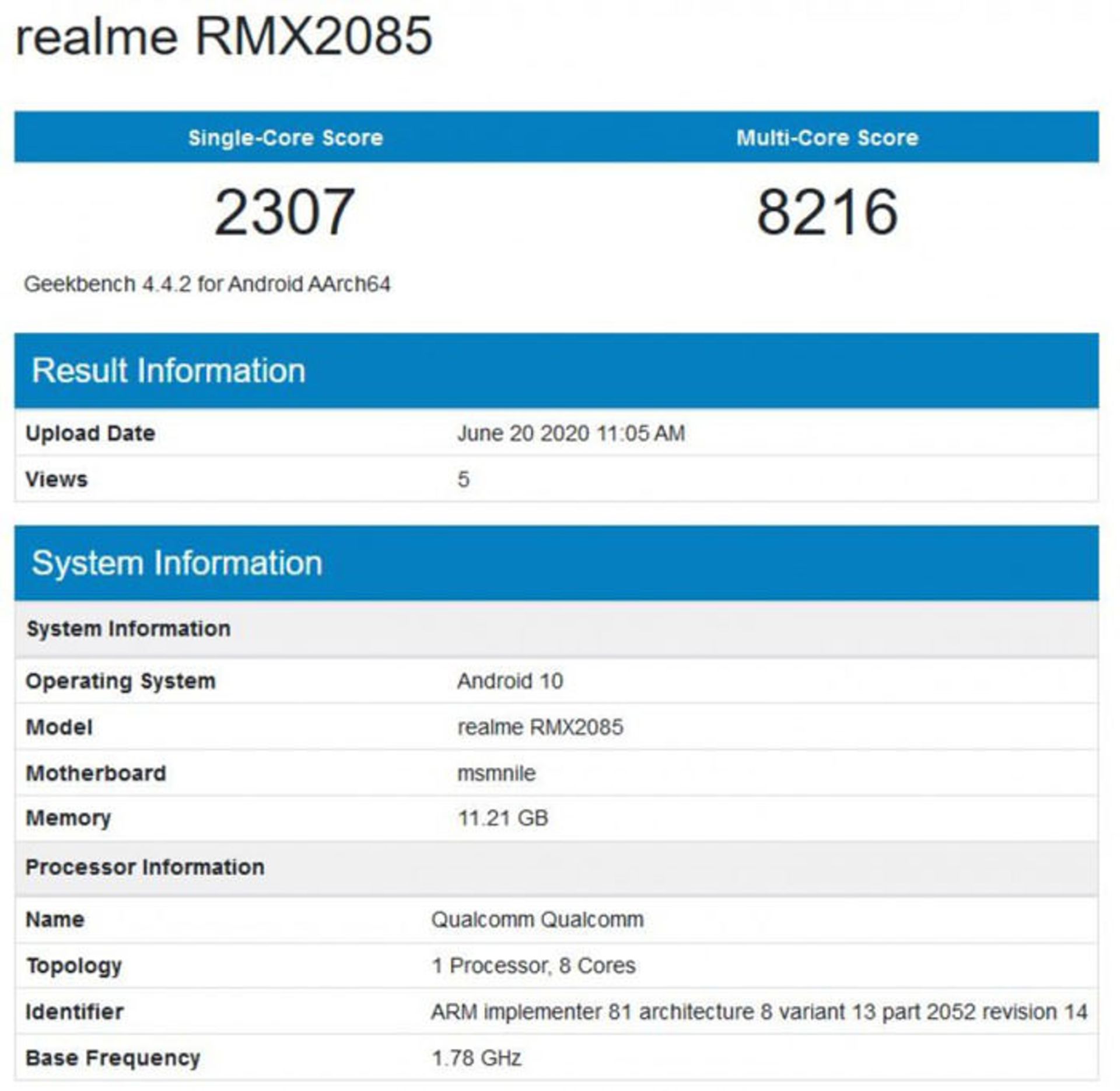Click the System Information sub-row label
Image resolution: width=1120 pixels, height=1091 pixels.
pyautogui.click(x=128, y=629)
